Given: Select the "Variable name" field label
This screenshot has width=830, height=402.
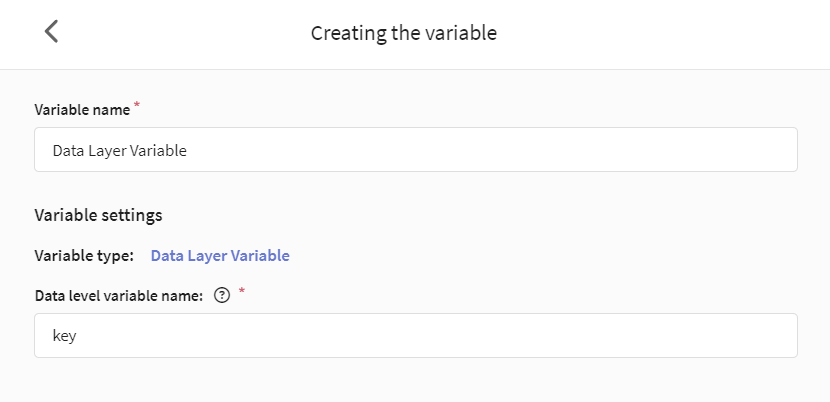Looking at the screenshot, I should pyautogui.click(x=82, y=110).
